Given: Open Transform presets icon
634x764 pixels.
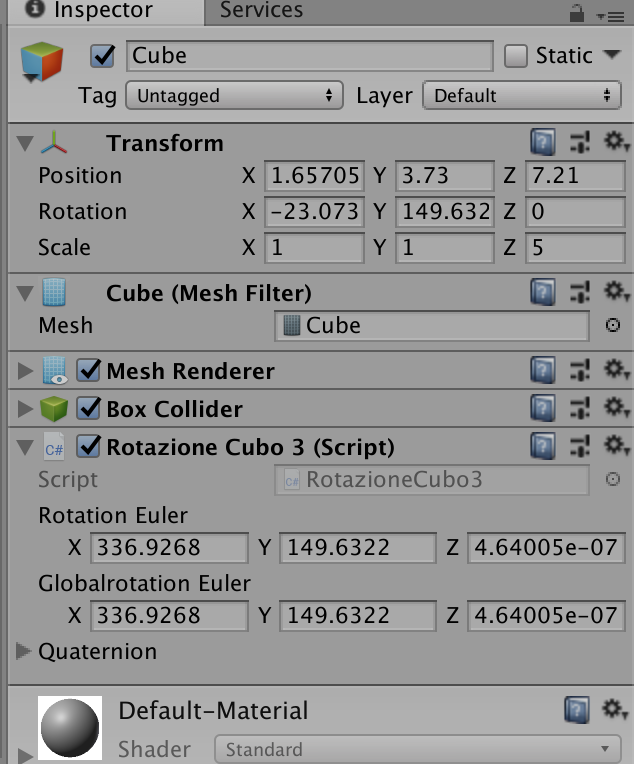Looking at the screenshot, I should point(580,142).
